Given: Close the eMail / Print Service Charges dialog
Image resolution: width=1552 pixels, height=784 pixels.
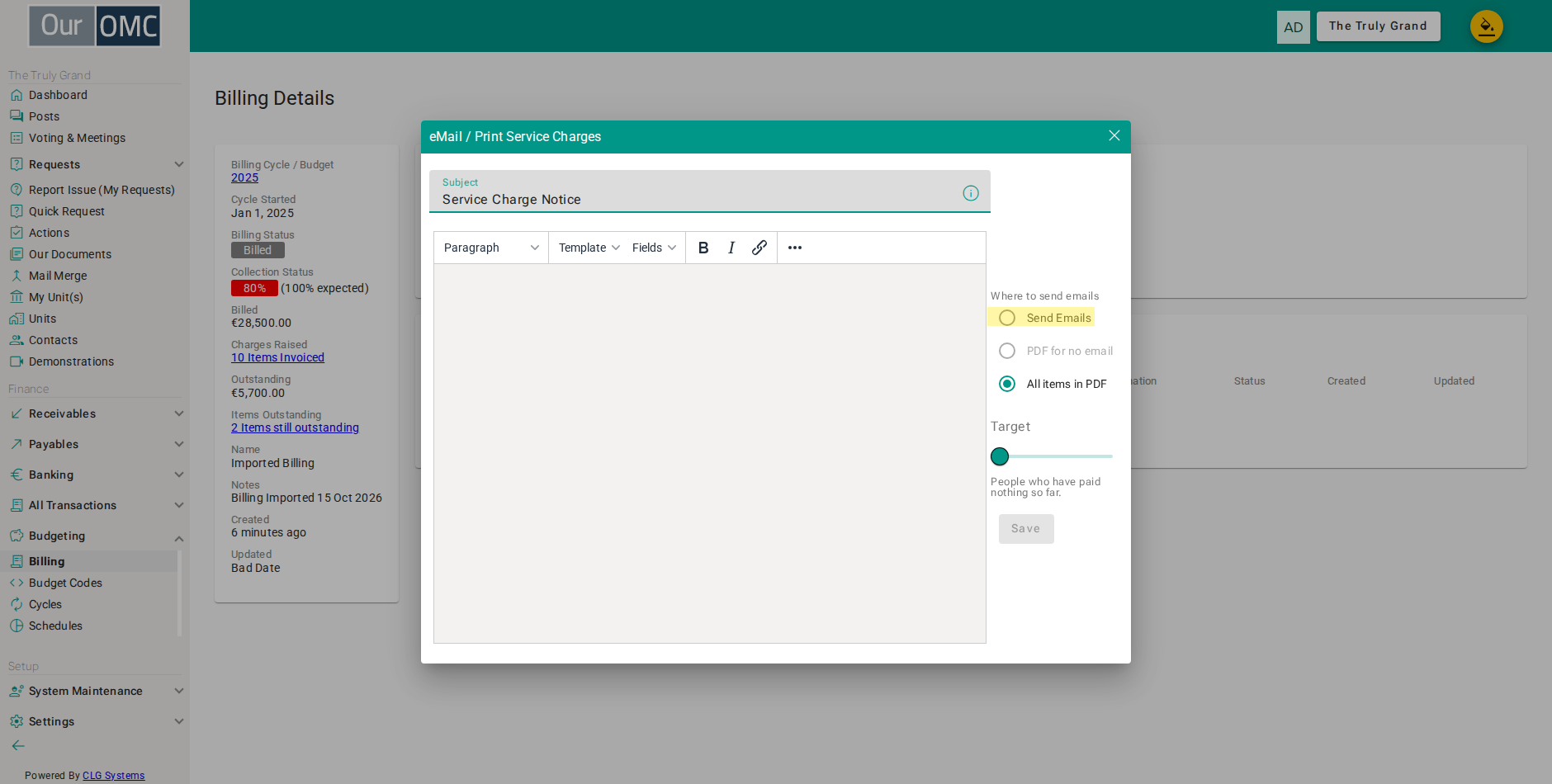Looking at the screenshot, I should pyautogui.click(x=1114, y=135).
